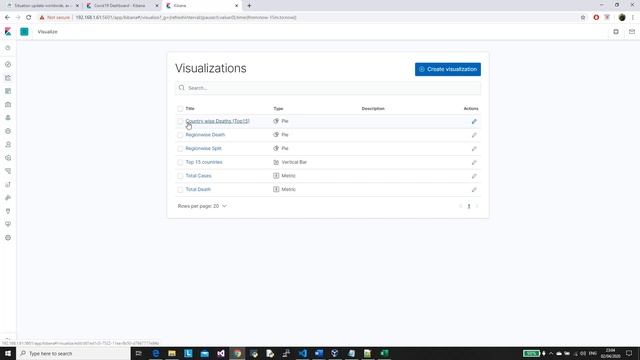Open Machine Learning icon in sidebar
Image resolution: width=640 pixels, height=360 pixels.
[8, 131]
